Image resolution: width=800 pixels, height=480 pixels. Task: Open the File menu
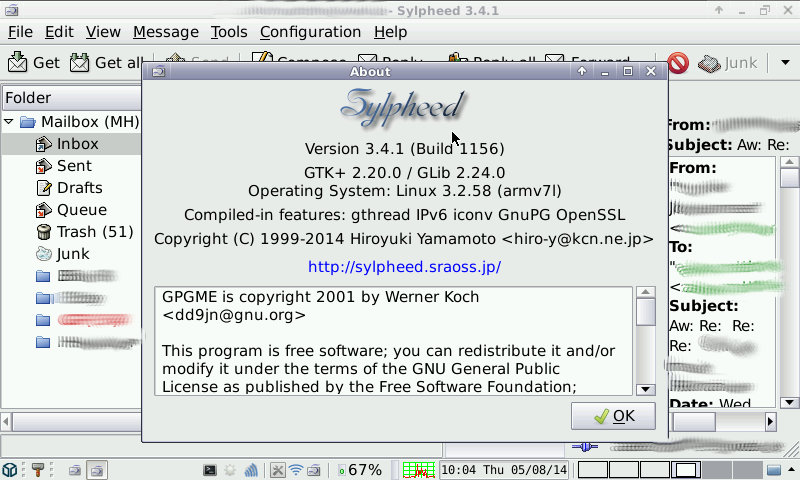20,32
